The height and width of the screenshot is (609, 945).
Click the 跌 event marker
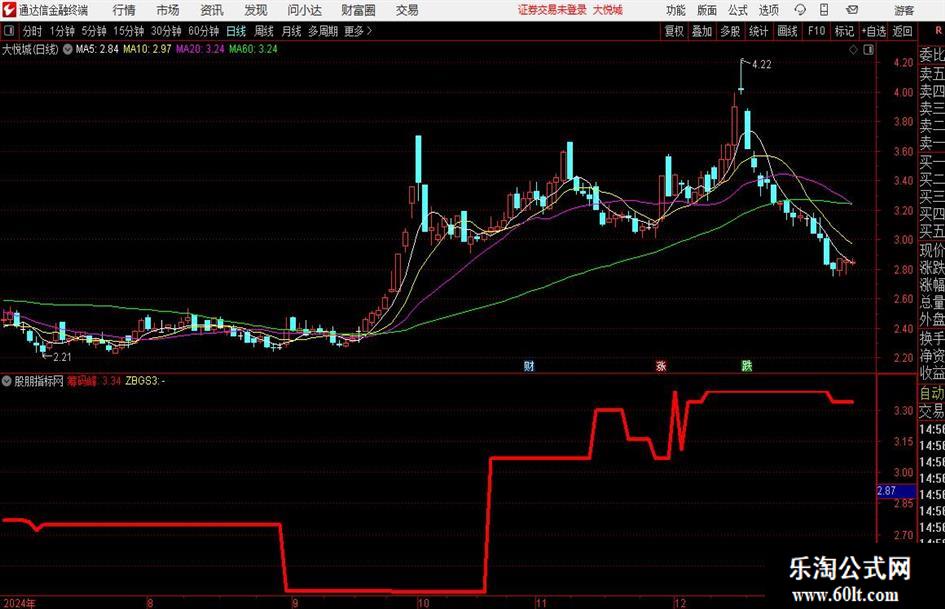click(x=747, y=365)
